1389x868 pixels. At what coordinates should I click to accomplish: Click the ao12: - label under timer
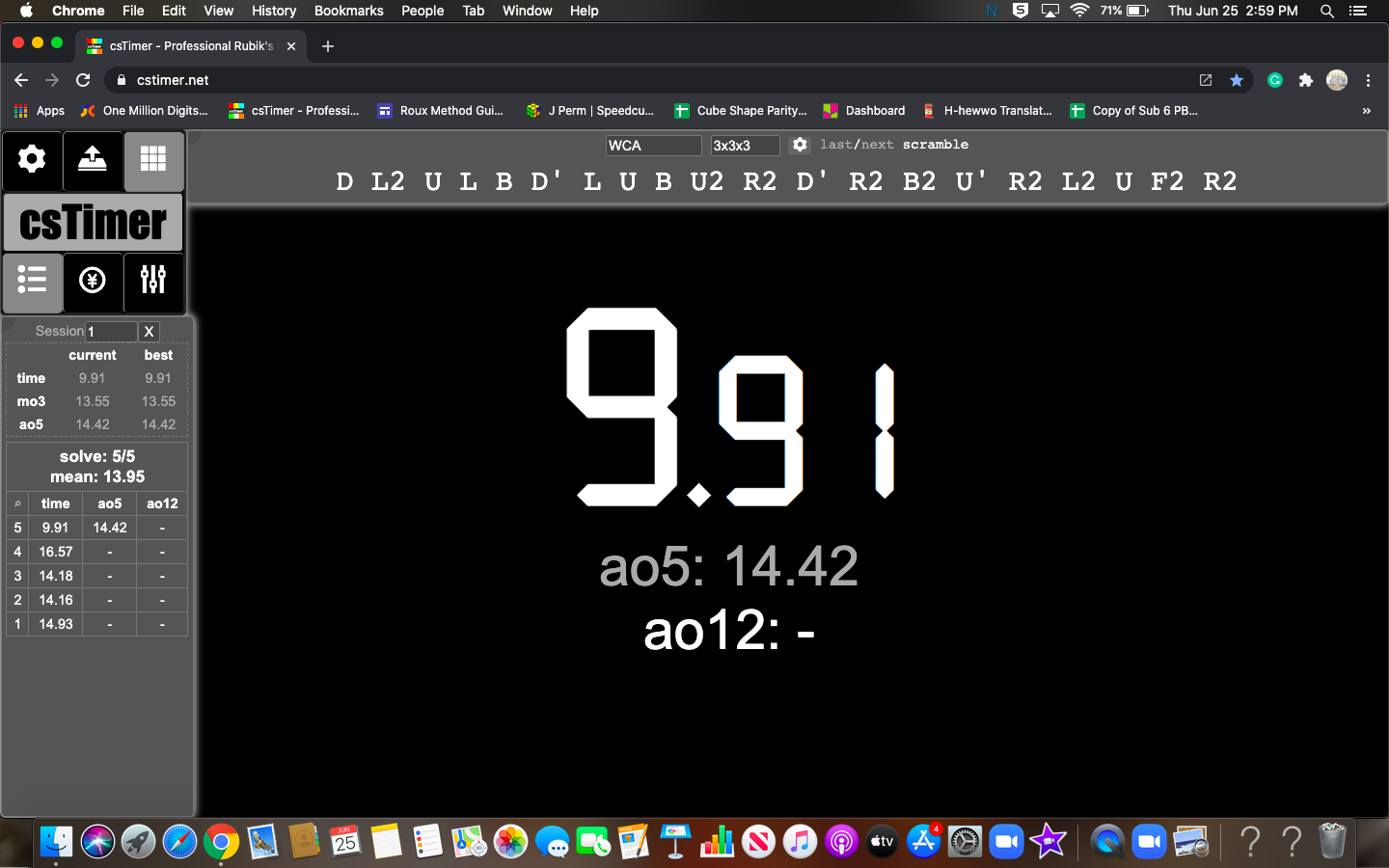(729, 632)
